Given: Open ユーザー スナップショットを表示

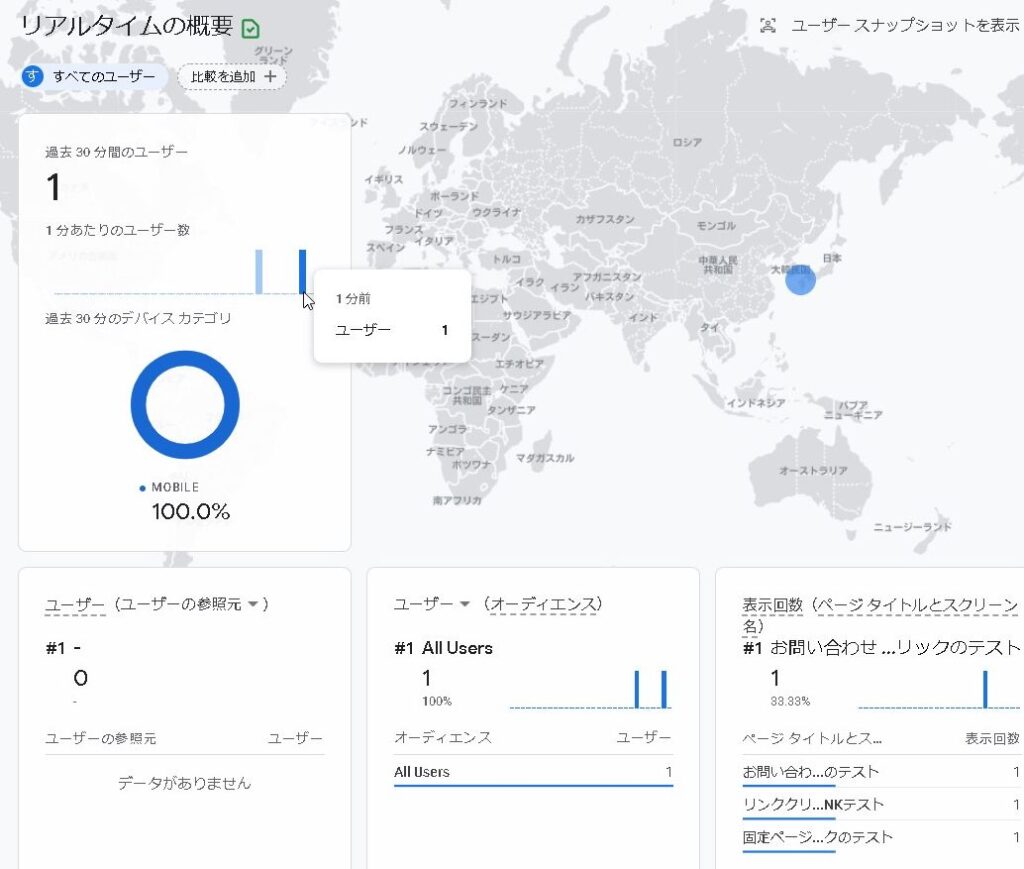Looking at the screenshot, I should (904, 26).
